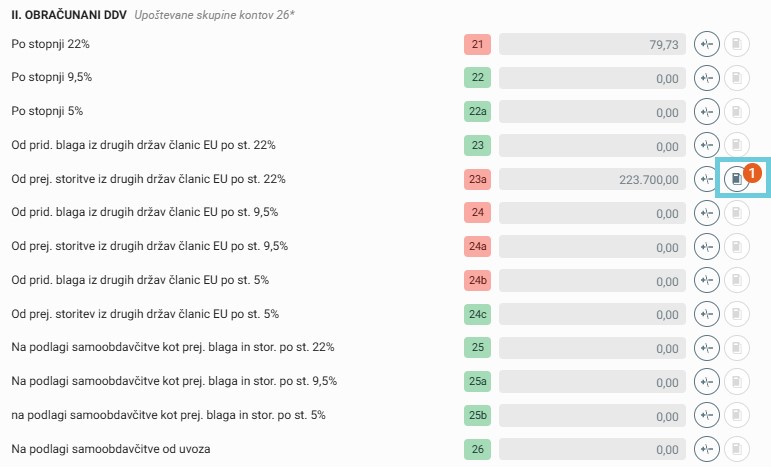This screenshot has height=467, width=771.
Task: Click the +/- adjust icon for field 21
Action: [707, 45]
